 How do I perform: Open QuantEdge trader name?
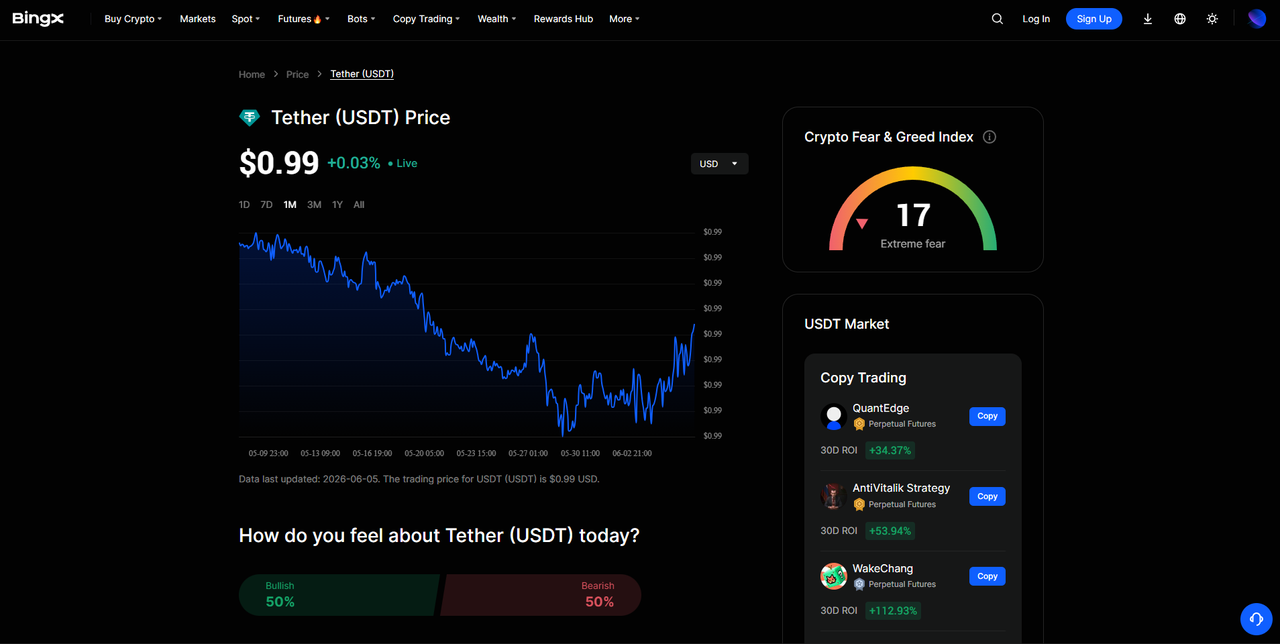coord(881,409)
